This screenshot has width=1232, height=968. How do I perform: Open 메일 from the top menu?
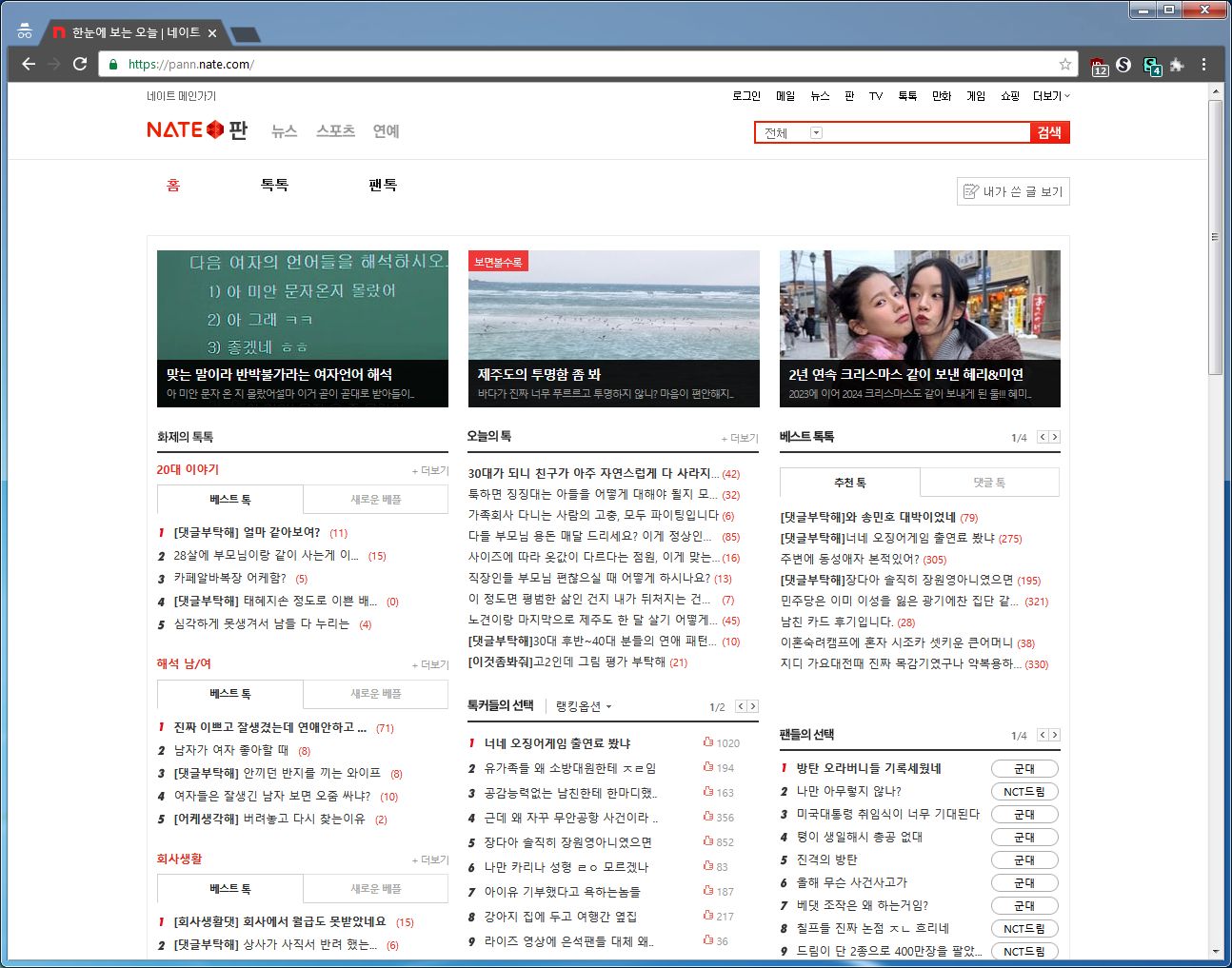[785, 96]
